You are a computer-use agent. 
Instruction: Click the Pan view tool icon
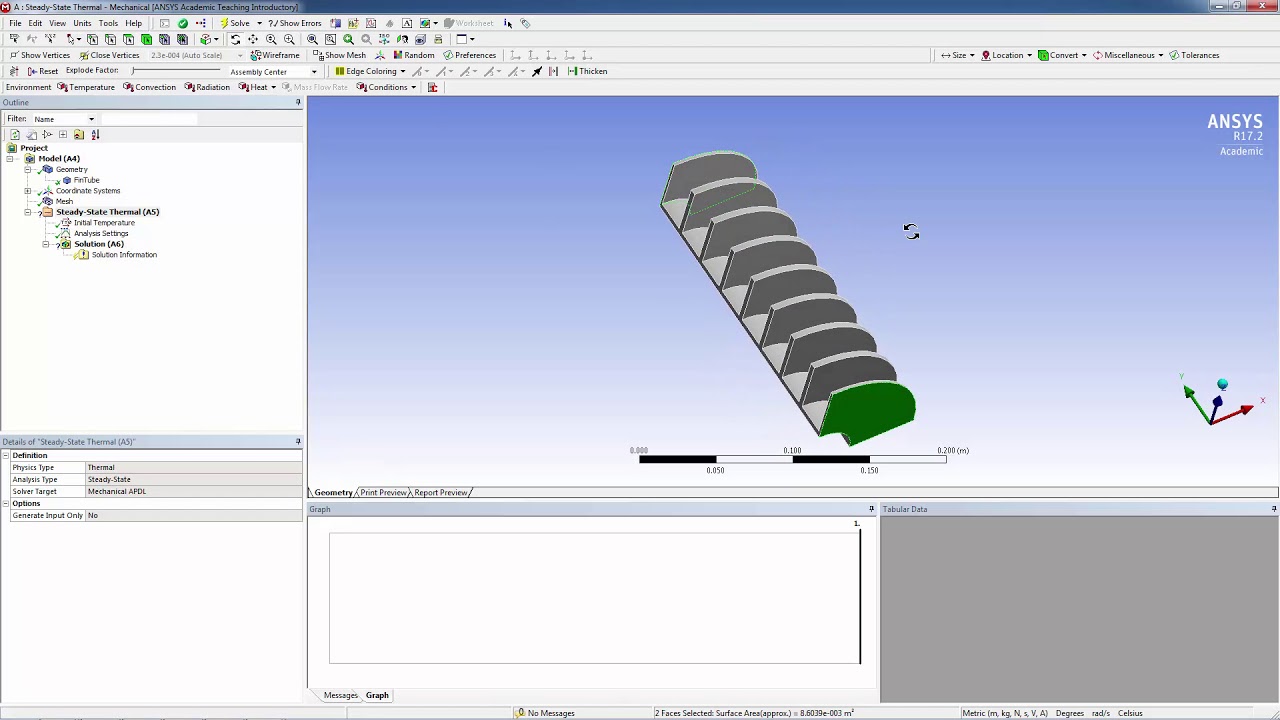(253, 39)
